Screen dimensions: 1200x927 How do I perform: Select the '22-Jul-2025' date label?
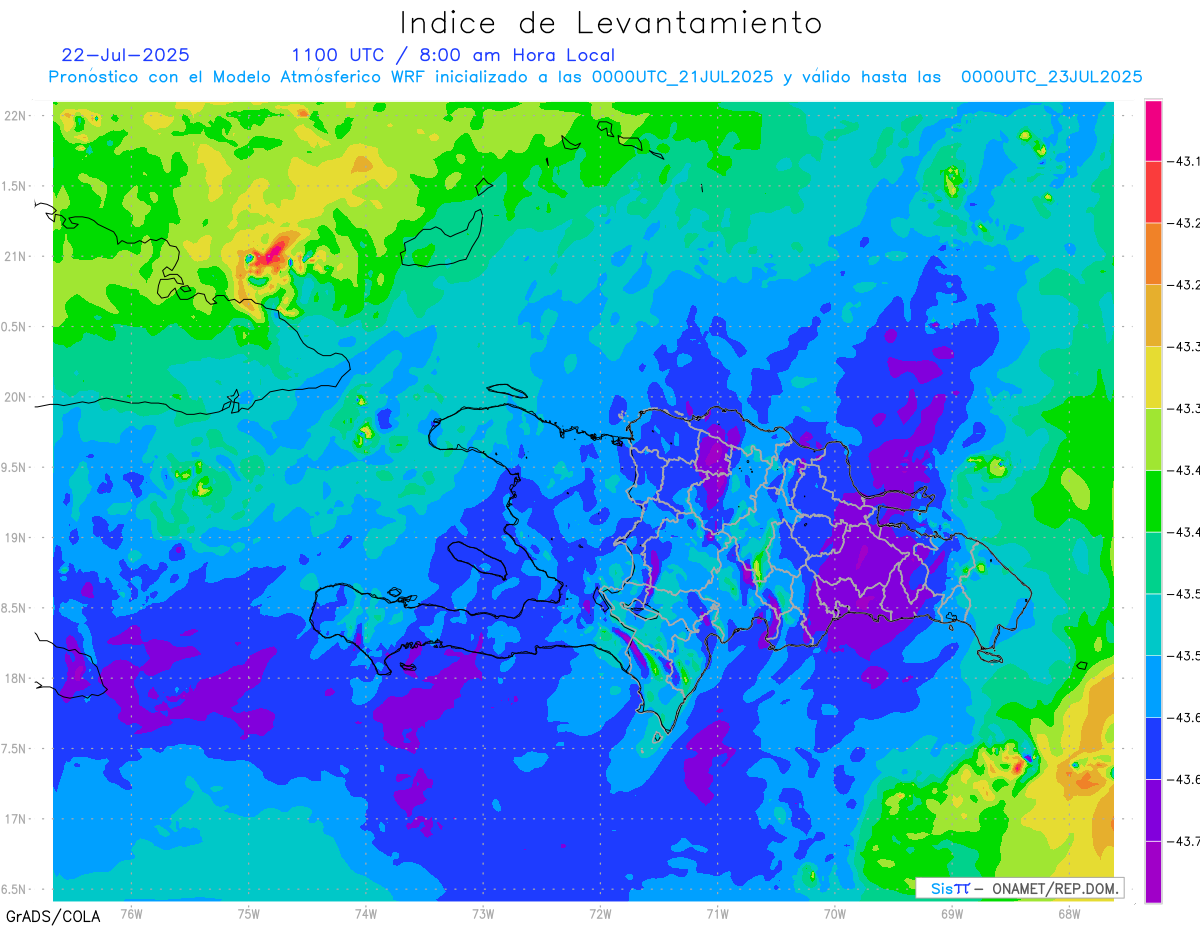125,55
